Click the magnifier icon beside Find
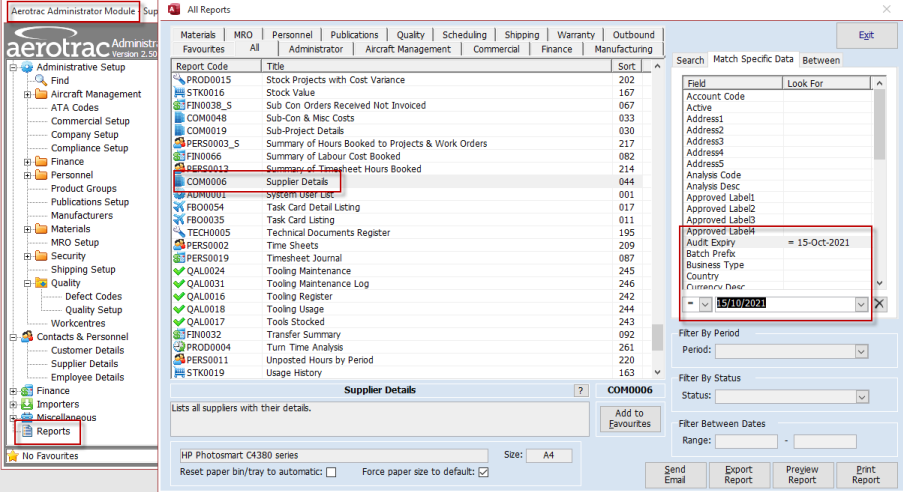 (x=40, y=81)
